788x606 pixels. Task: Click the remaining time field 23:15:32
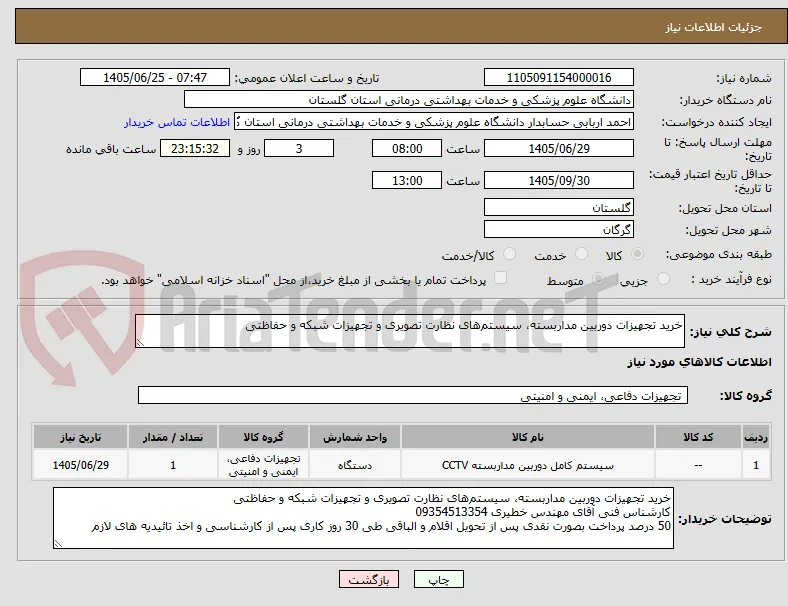(x=195, y=148)
